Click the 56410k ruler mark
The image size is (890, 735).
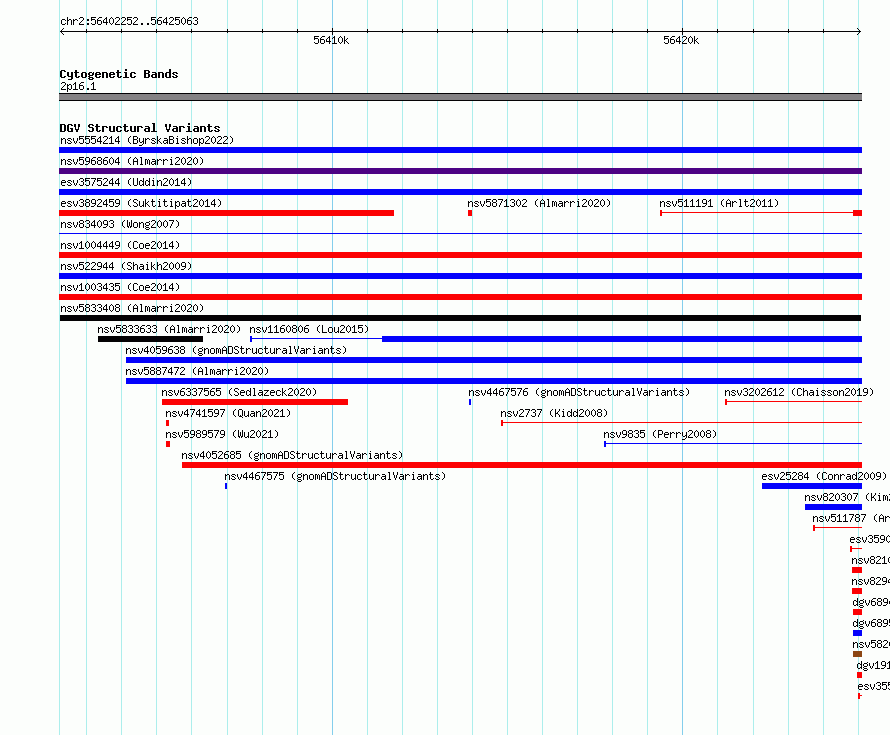[331, 40]
